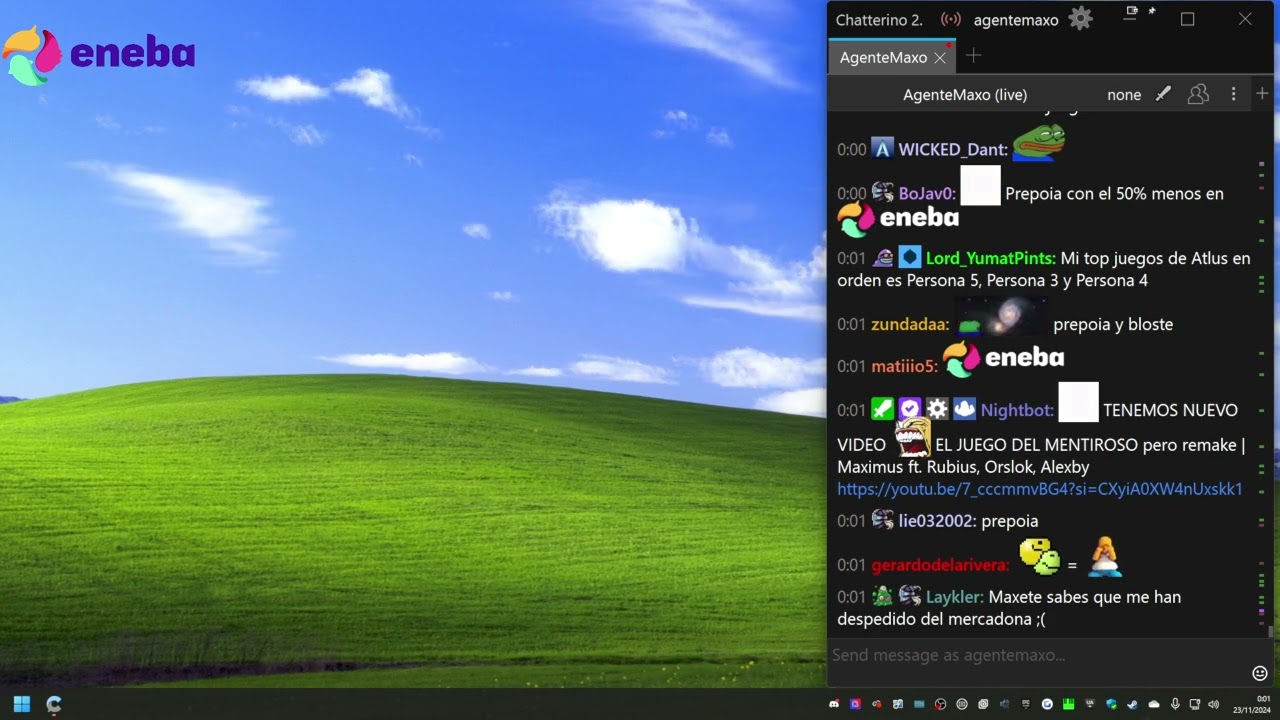Screen dimensions: 1280x720
Task: Open WICKED_Dant user card
Action: coord(952,149)
